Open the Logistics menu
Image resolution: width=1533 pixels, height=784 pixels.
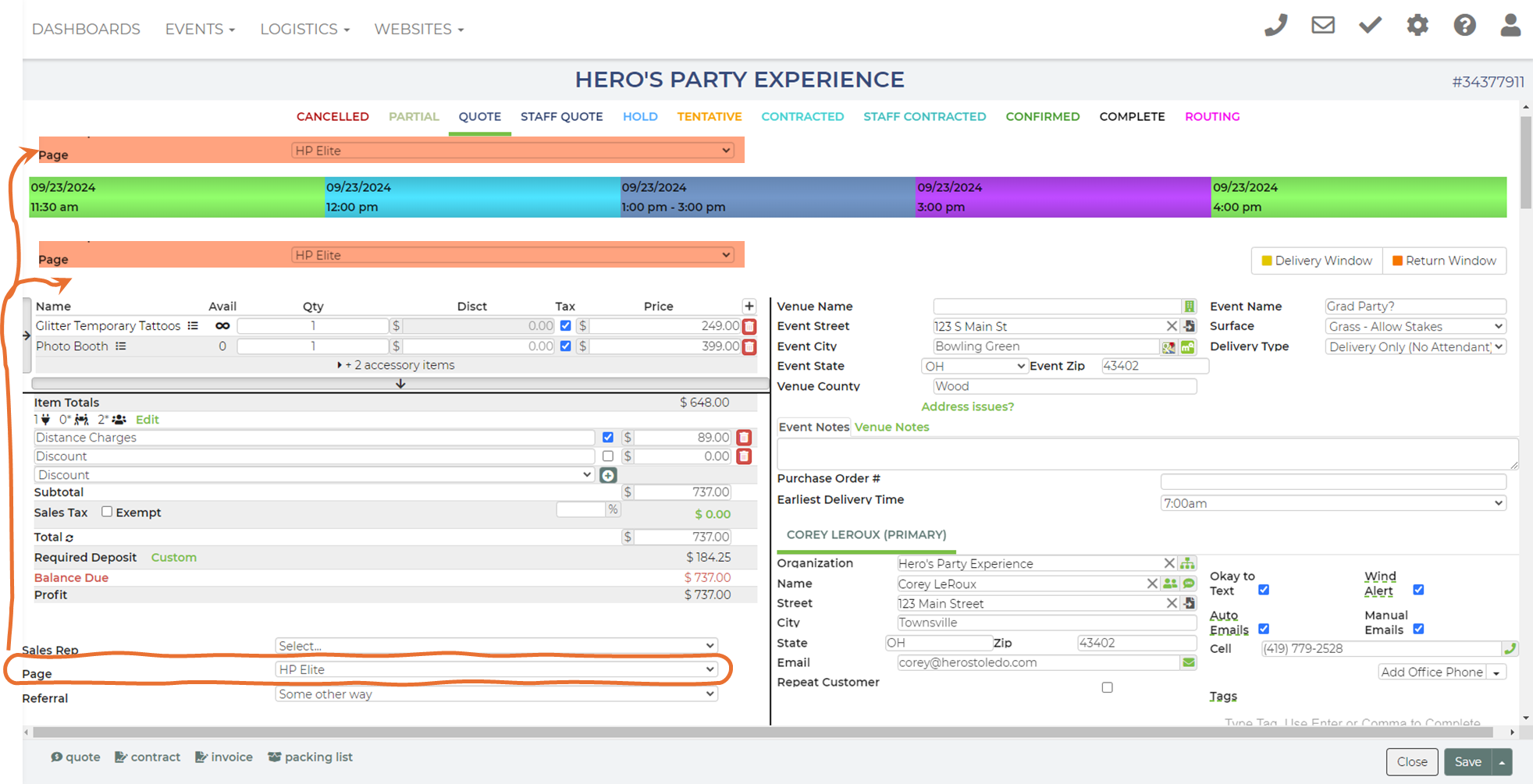[x=304, y=29]
